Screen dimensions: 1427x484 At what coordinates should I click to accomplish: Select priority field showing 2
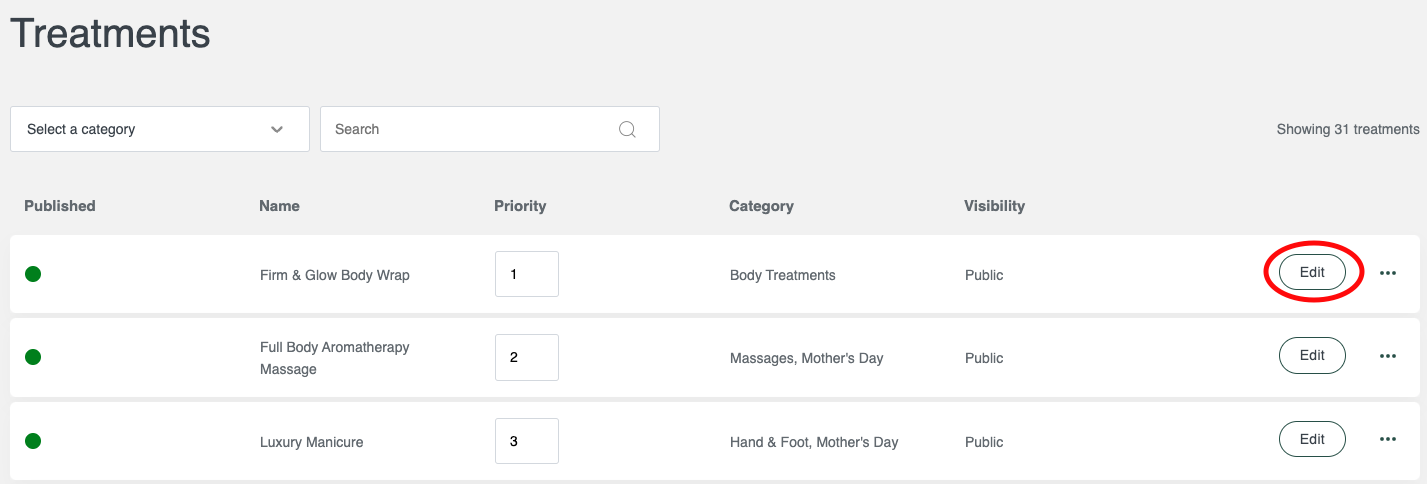tap(527, 357)
